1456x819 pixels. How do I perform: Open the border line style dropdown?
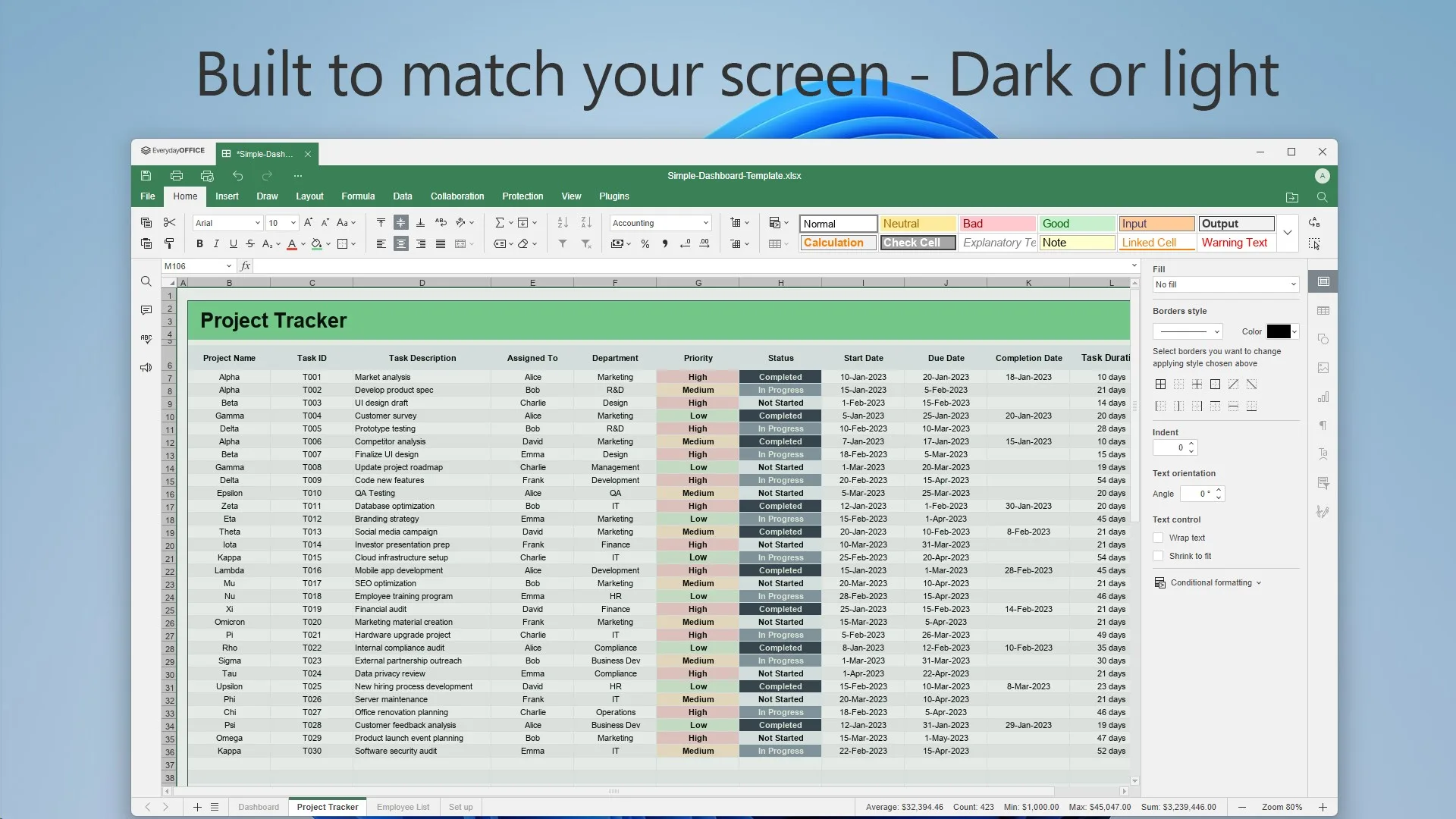1188,331
